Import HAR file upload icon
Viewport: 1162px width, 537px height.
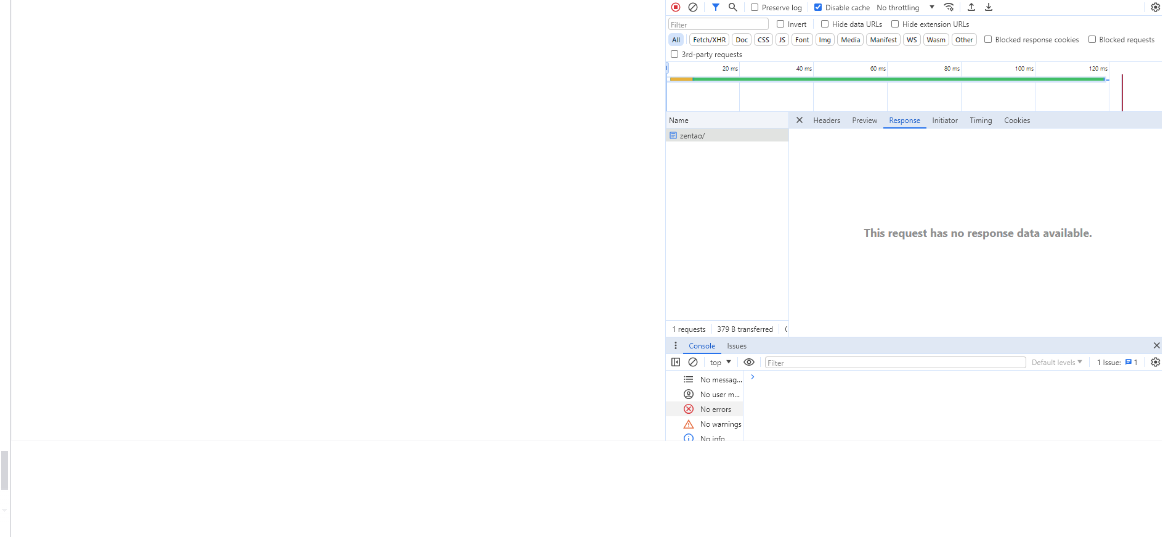click(971, 7)
